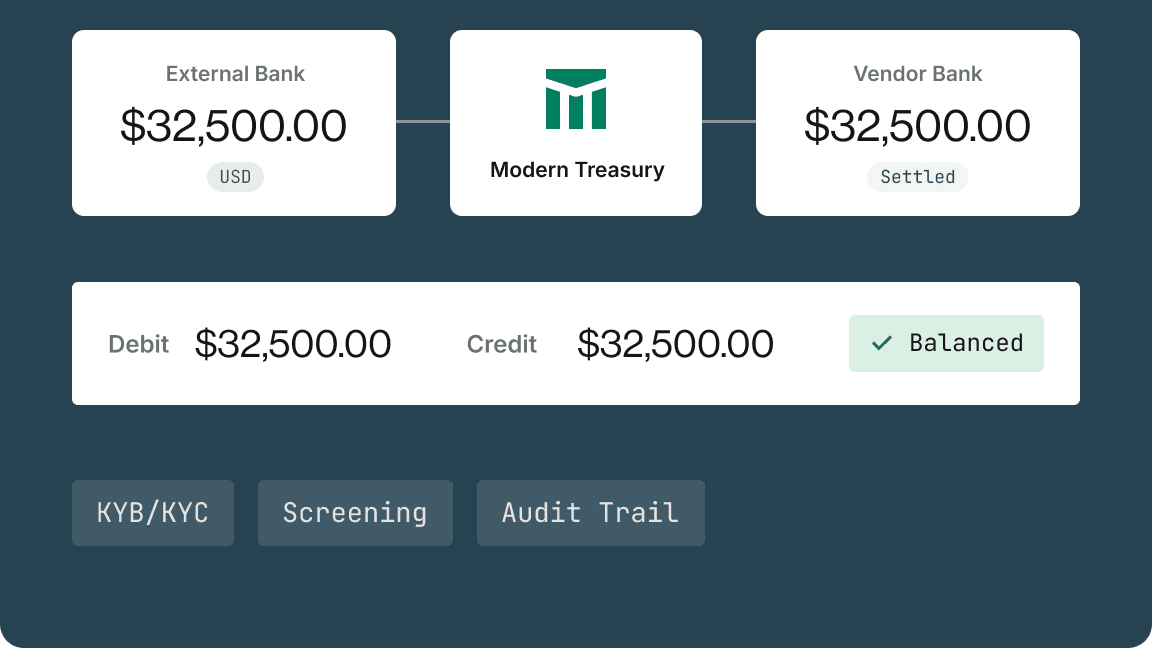Click the External Bank label
The width and height of the screenshot is (1152, 648).
click(235, 73)
